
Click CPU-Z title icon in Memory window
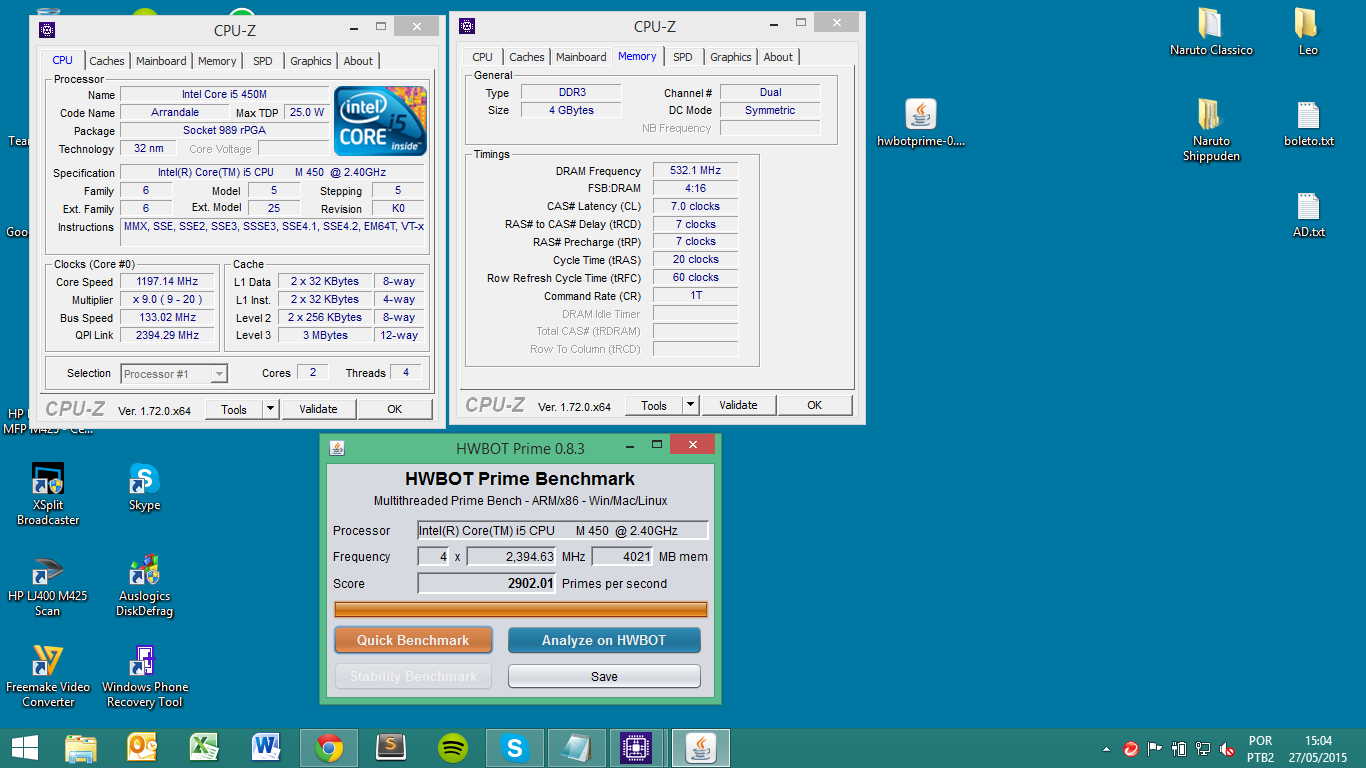467,26
